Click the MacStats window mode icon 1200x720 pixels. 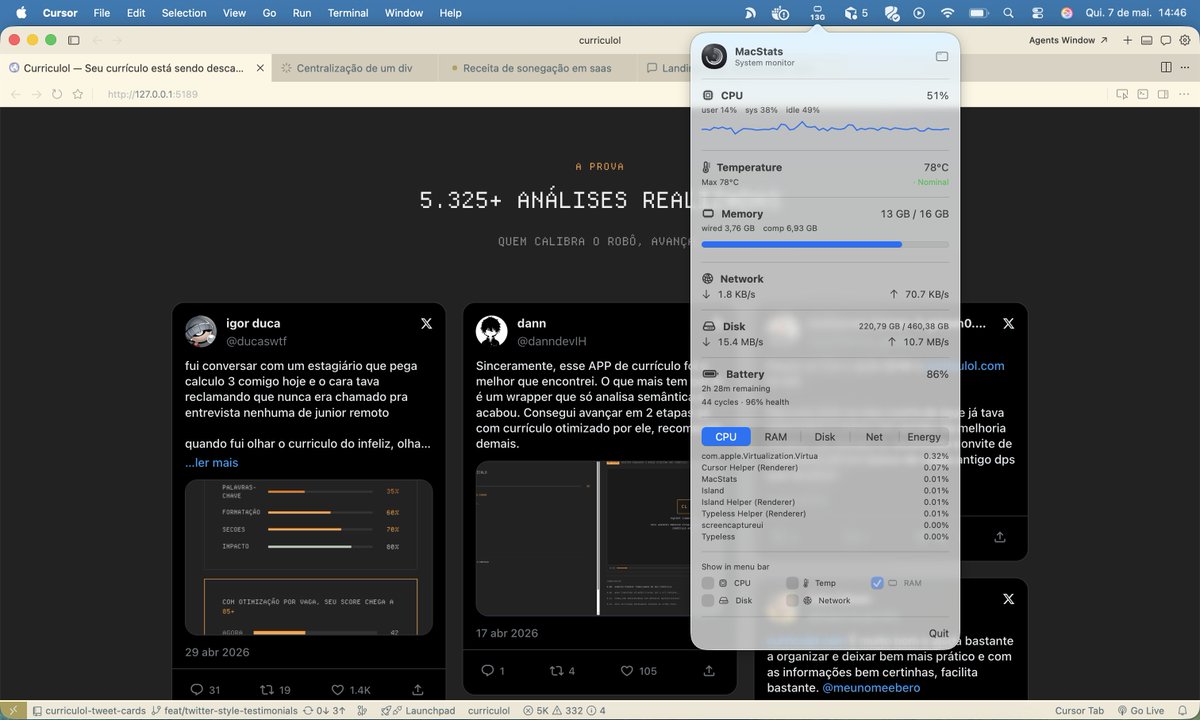pyautogui.click(x=942, y=57)
